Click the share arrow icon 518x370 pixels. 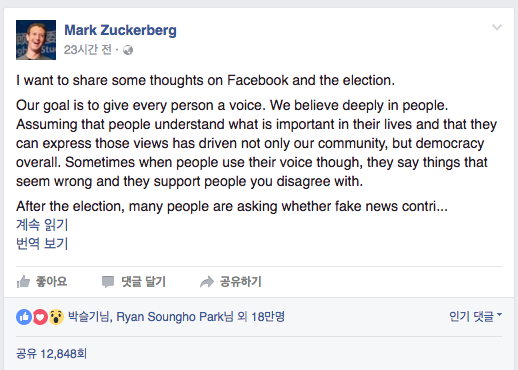coord(207,282)
